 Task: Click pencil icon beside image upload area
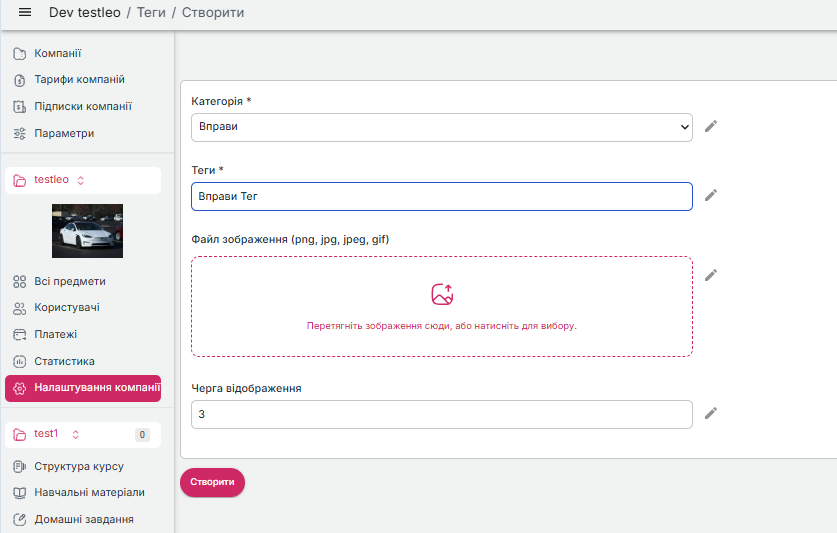click(x=711, y=275)
